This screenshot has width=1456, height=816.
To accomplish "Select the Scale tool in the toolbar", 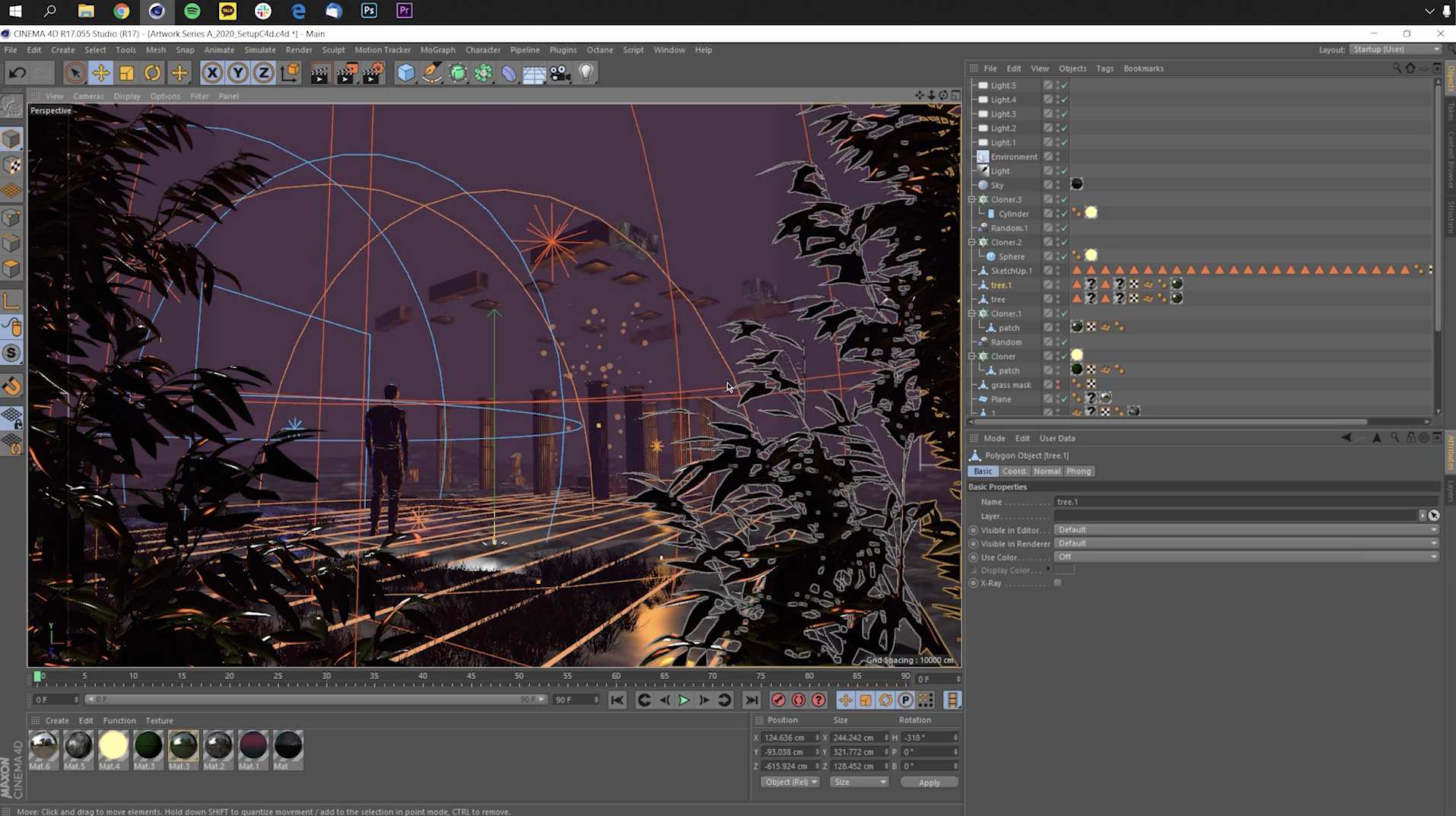I will (x=126, y=72).
